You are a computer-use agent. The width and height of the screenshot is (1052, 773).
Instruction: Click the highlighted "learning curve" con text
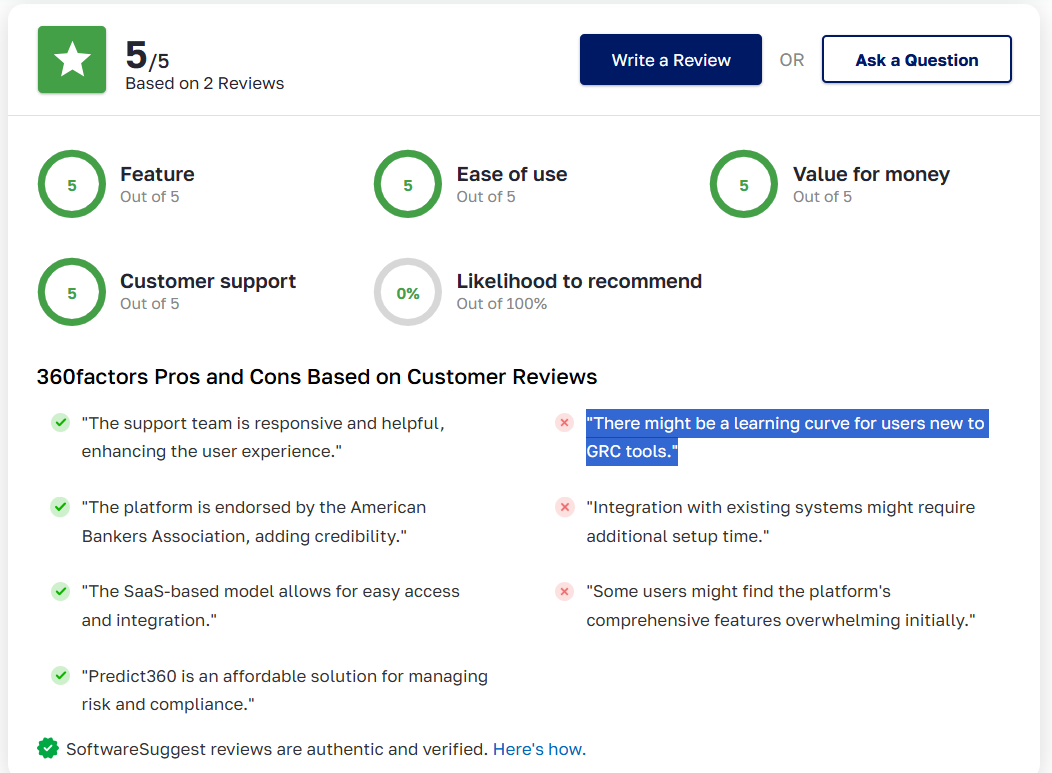tap(787, 437)
